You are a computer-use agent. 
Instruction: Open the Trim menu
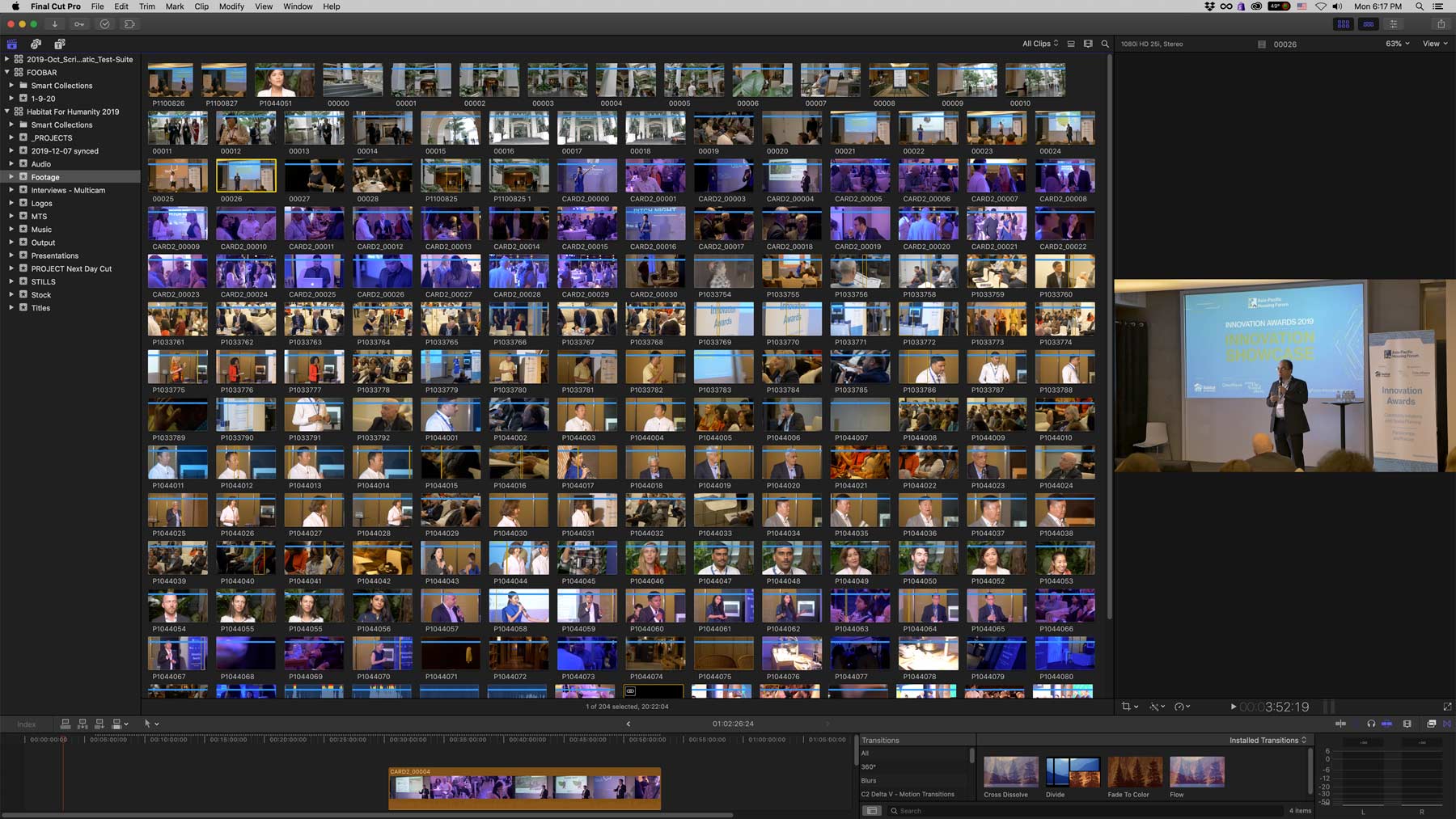click(147, 6)
